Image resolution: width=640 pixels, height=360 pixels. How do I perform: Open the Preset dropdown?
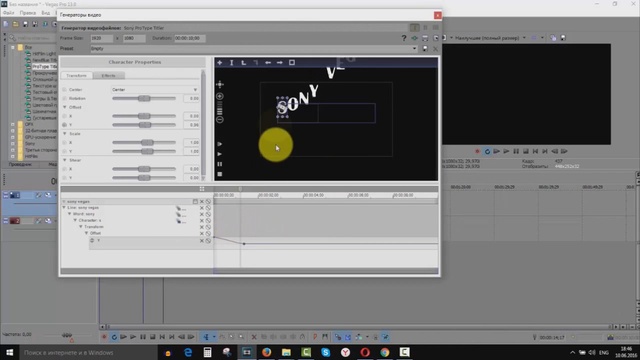(x=254, y=49)
